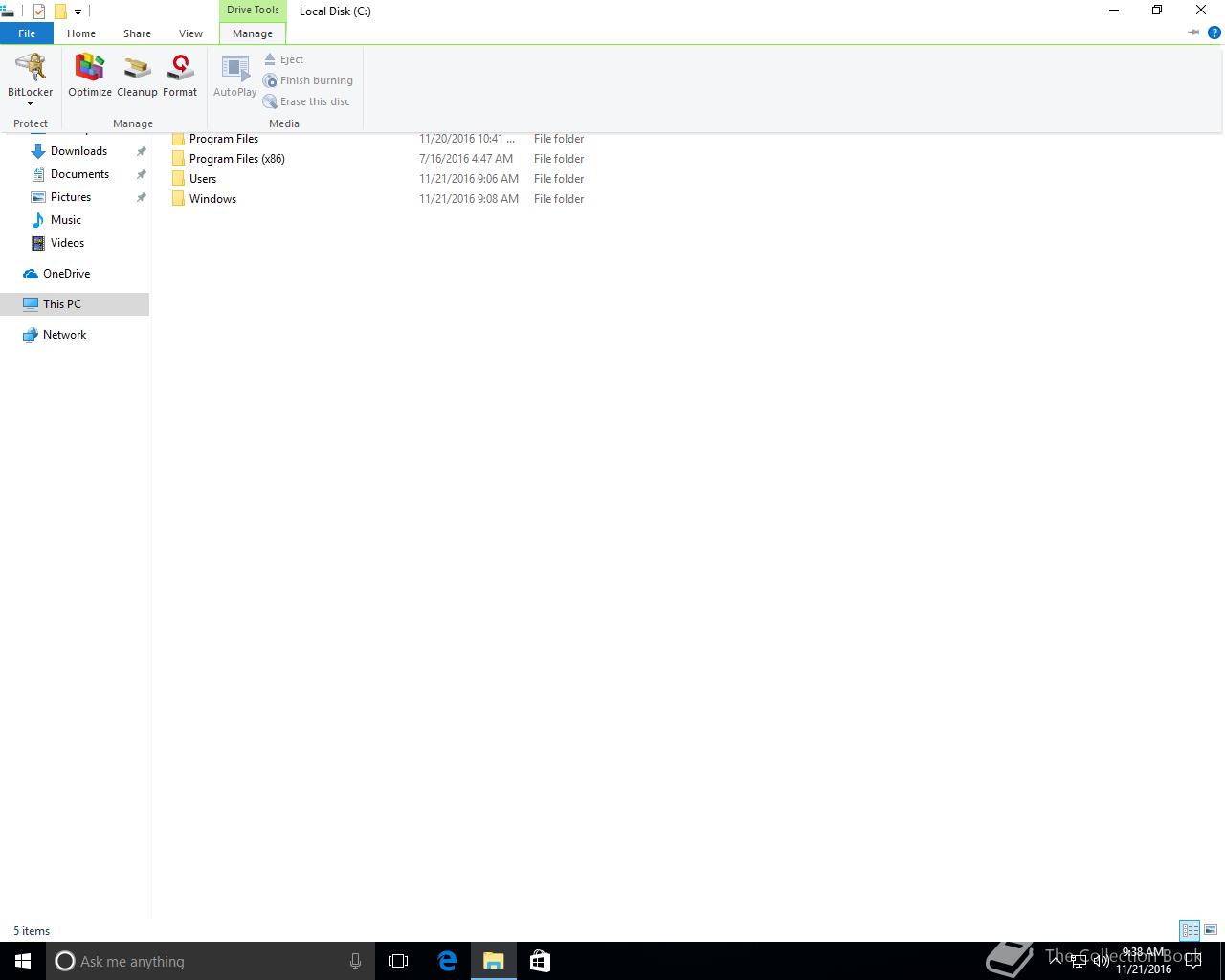Viewport: 1225px width, 980px height.
Task: Click the Windows folder icon
Action: pos(178,199)
